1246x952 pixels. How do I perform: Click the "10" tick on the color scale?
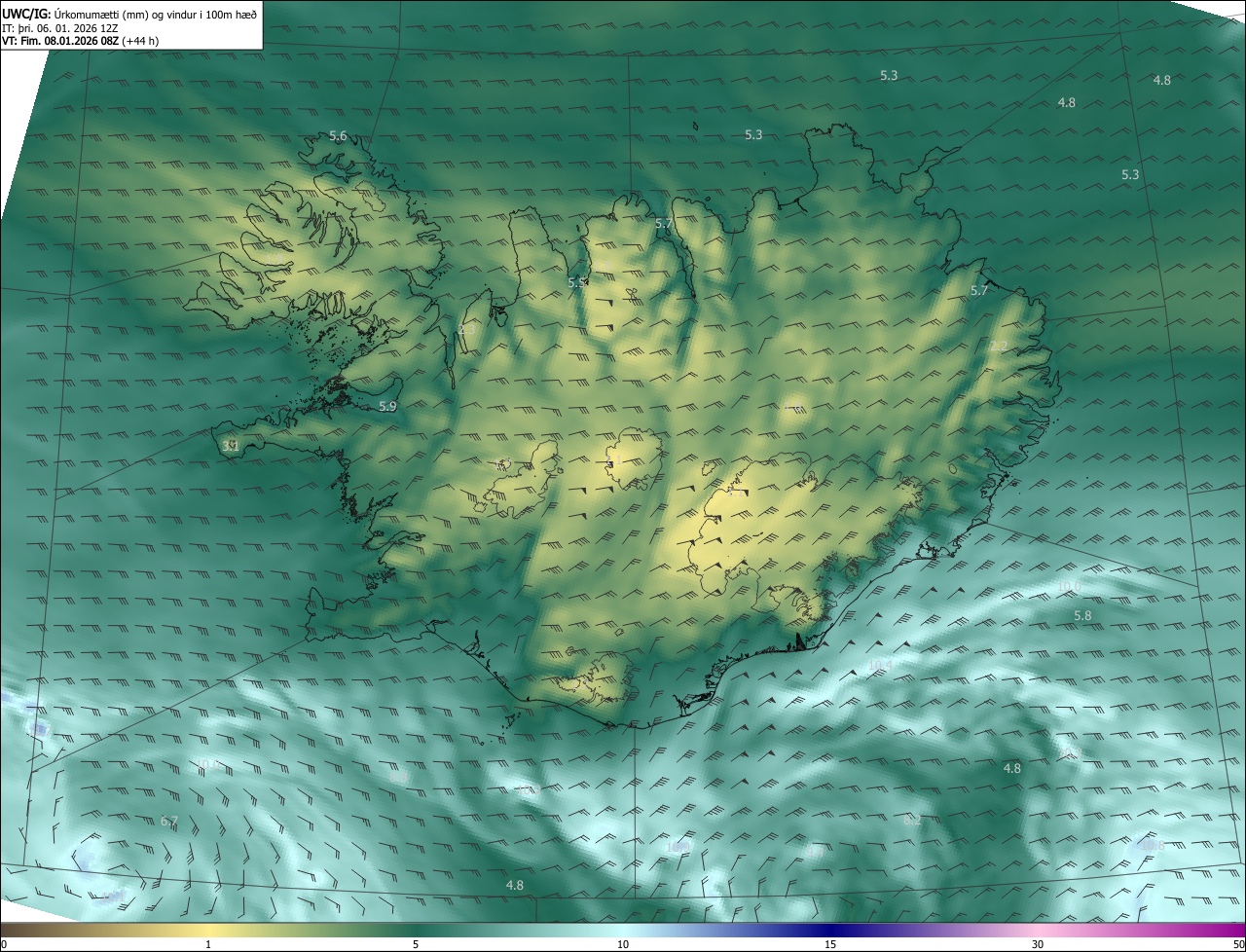[x=623, y=944]
